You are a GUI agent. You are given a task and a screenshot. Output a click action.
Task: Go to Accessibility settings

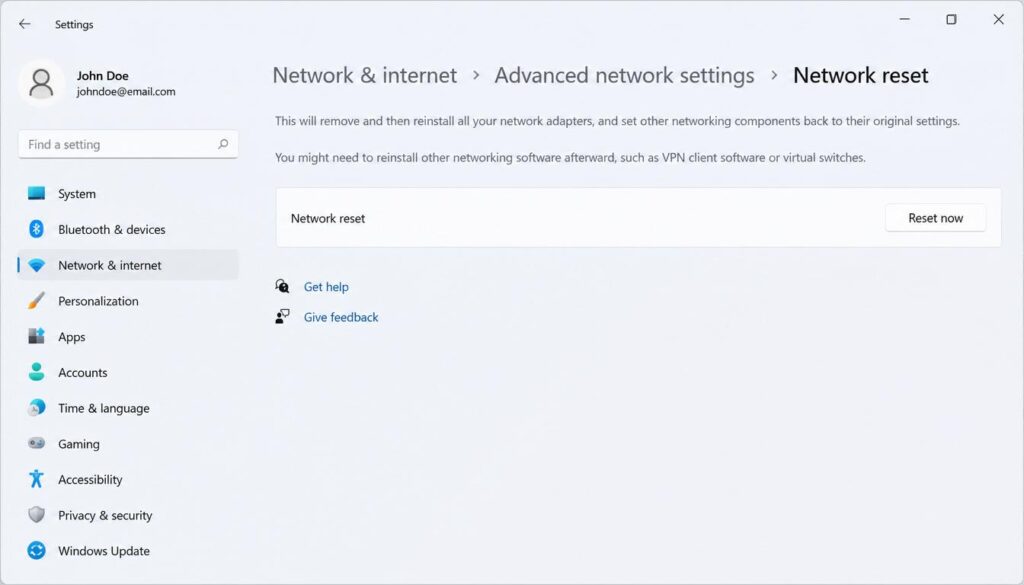click(128, 479)
